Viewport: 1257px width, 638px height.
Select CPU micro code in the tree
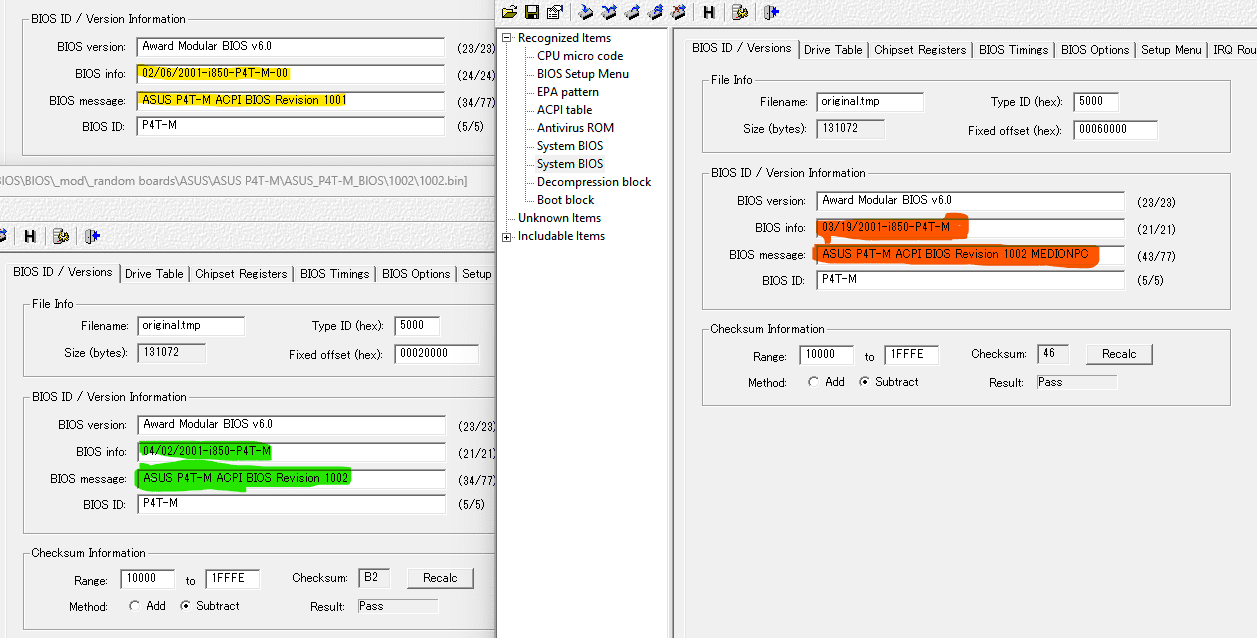coord(580,56)
